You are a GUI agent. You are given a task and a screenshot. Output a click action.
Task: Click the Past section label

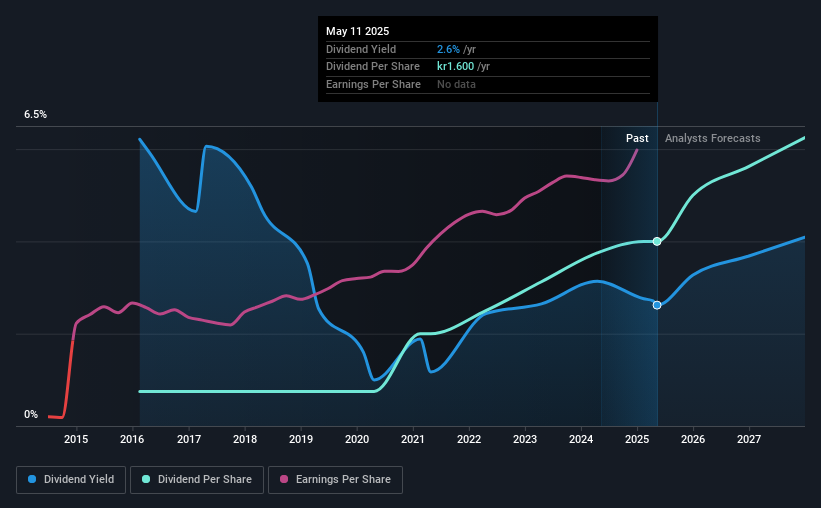pos(637,138)
